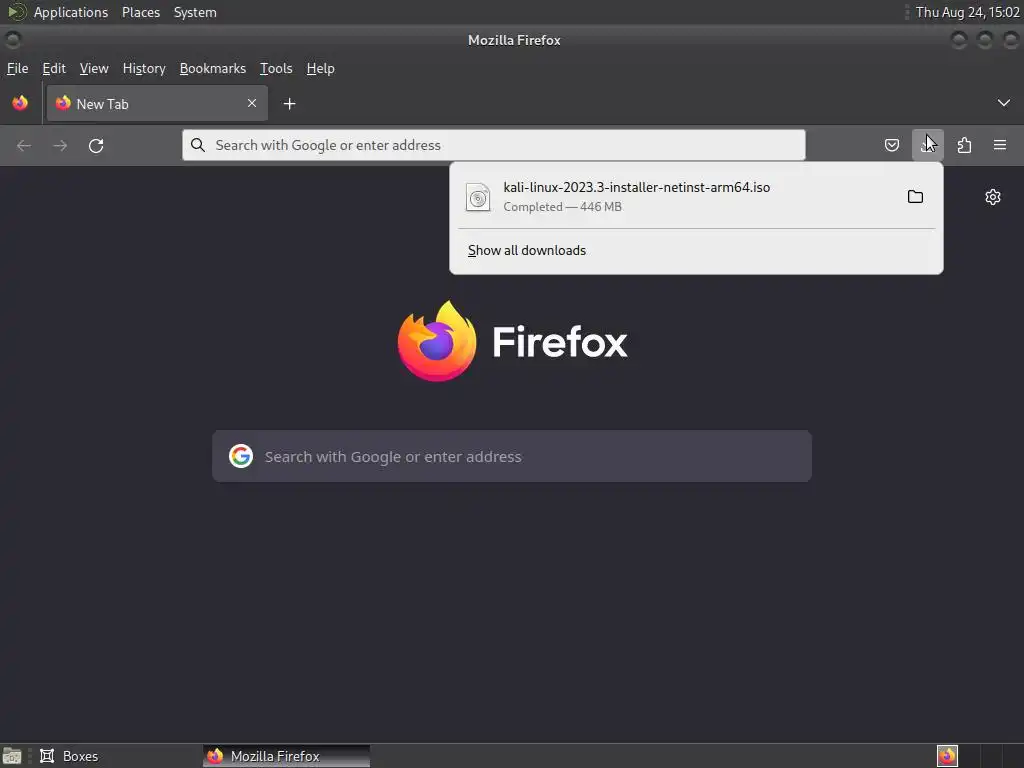
Task: Open the History menu
Action: 144,69
